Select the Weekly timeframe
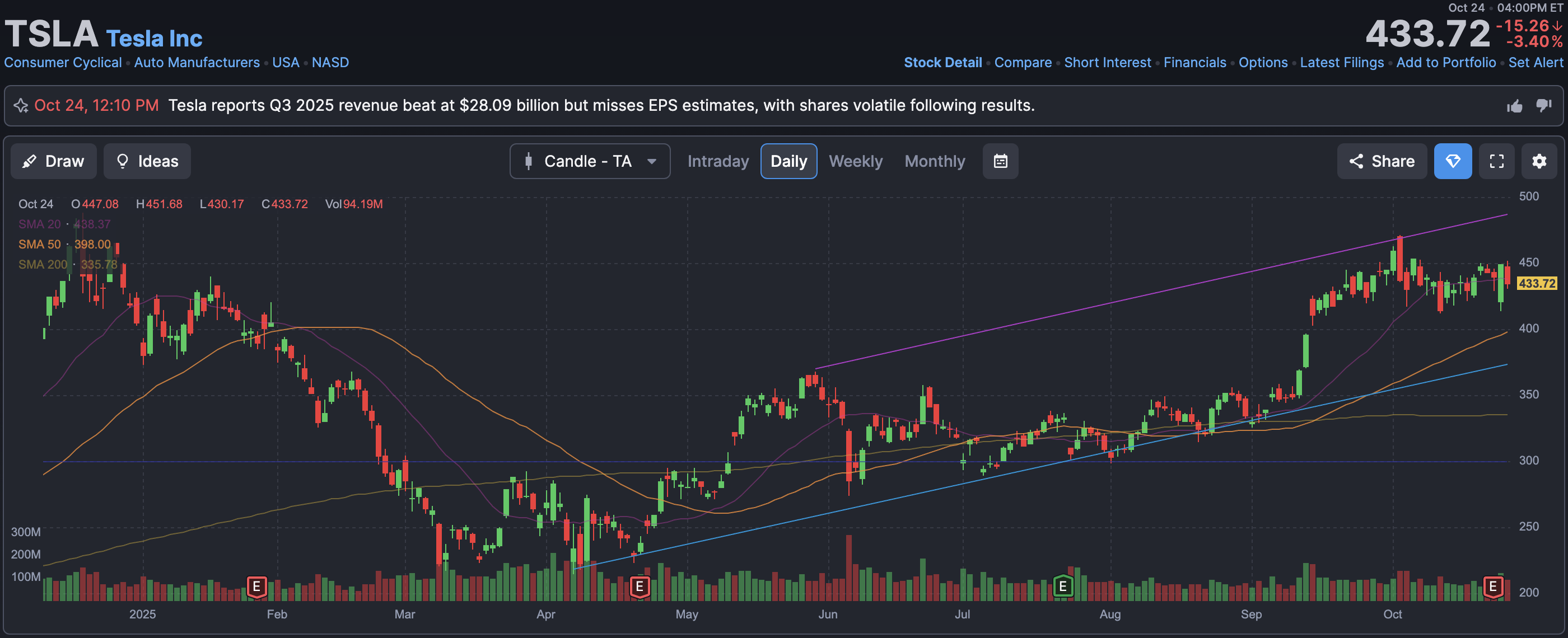This screenshot has width=1568, height=638. [x=855, y=161]
